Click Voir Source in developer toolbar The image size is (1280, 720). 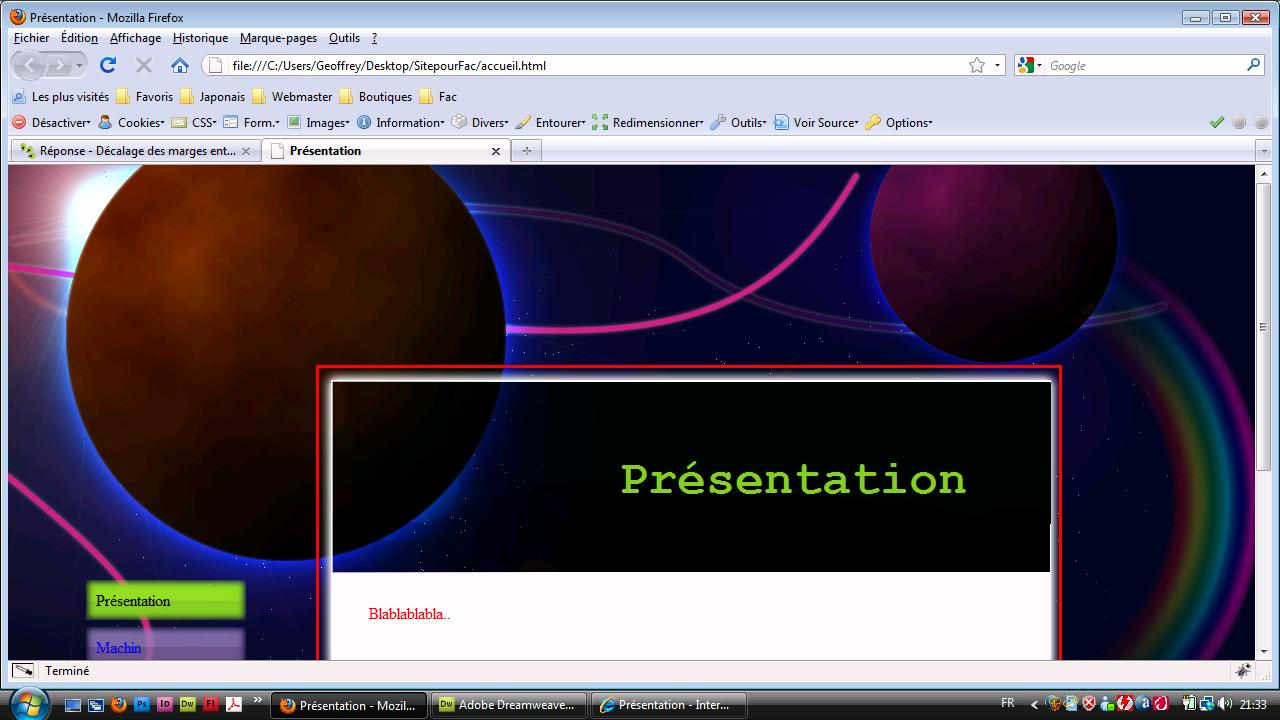(x=816, y=123)
